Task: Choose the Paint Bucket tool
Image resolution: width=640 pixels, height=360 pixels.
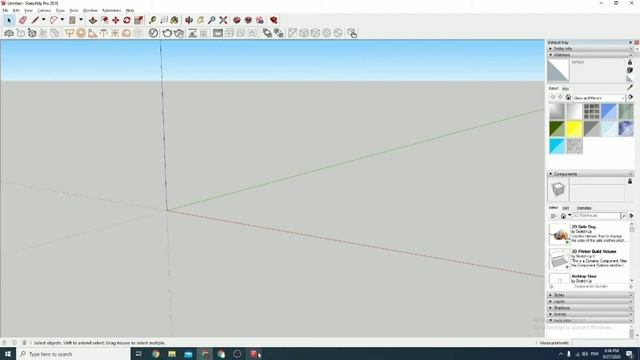Action: click(175, 20)
